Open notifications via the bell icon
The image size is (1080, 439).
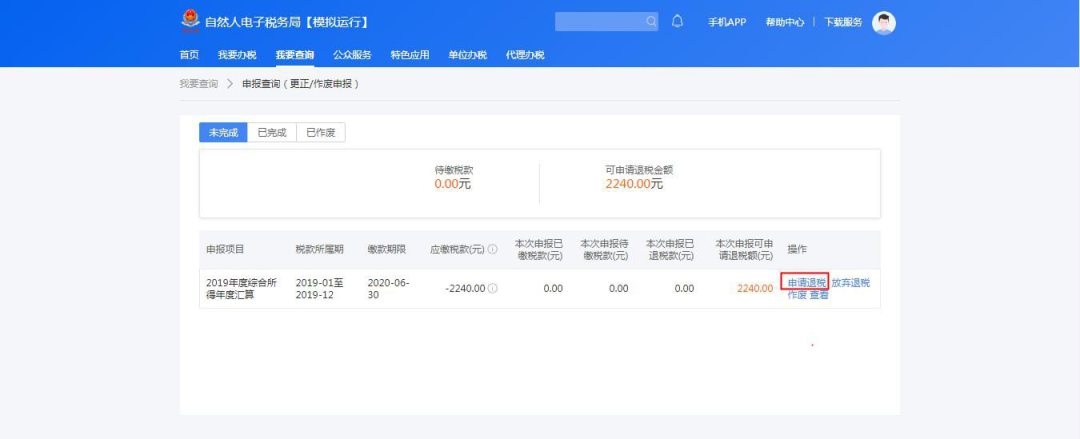click(x=677, y=21)
